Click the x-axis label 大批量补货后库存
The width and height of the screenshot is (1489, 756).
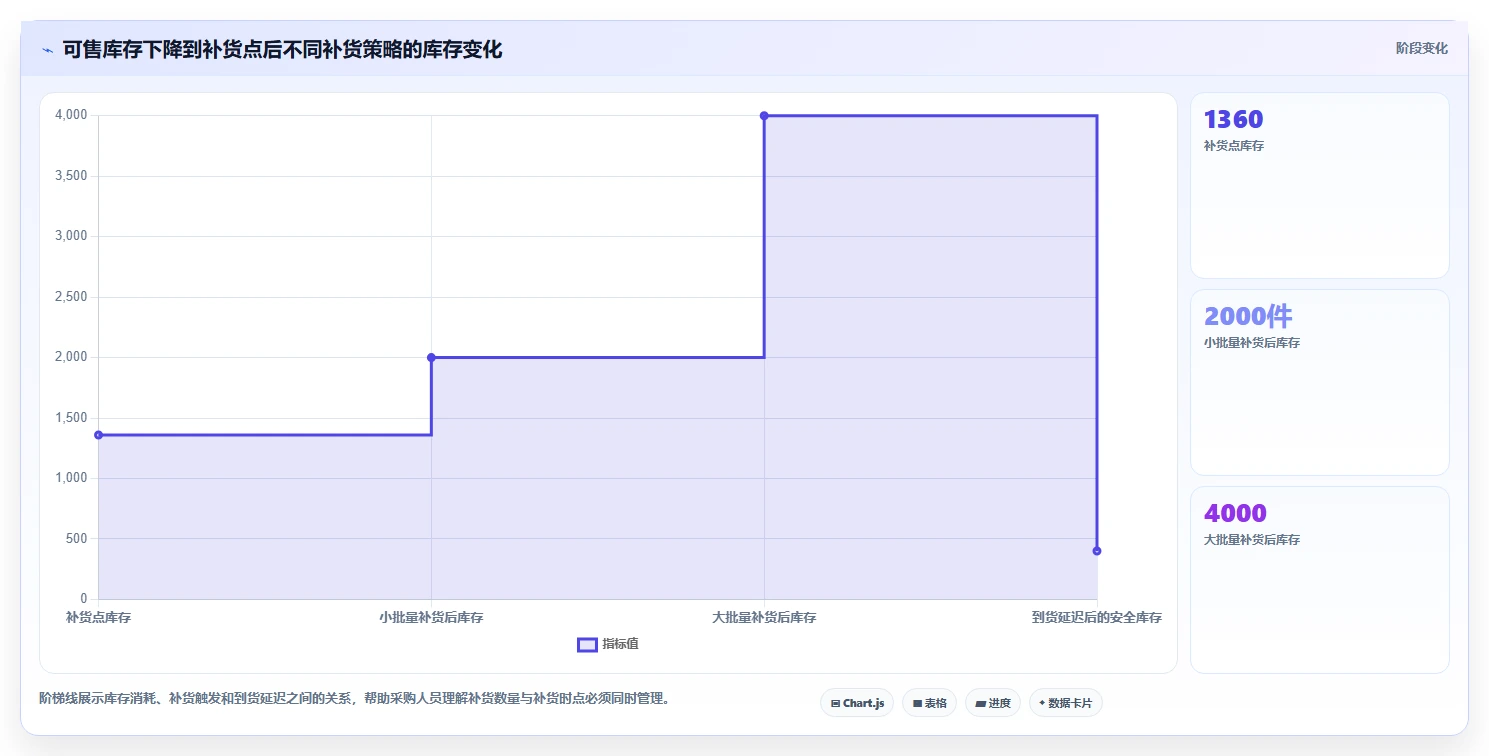(764, 617)
